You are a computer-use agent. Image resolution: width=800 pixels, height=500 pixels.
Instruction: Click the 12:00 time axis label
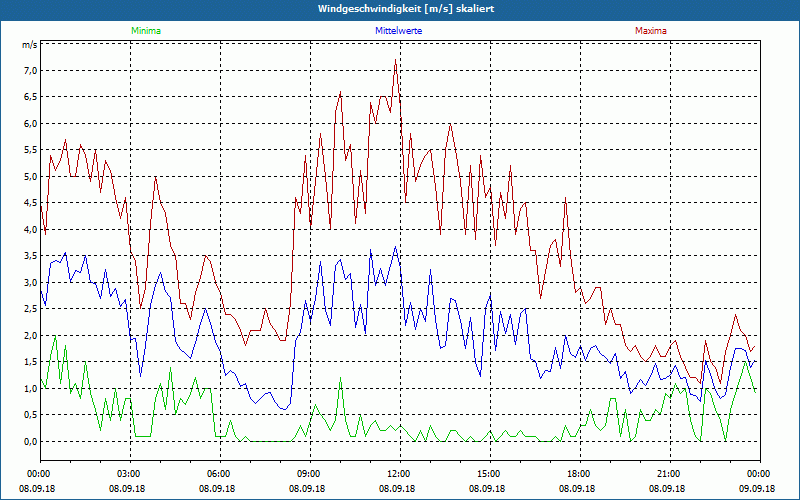[400, 474]
